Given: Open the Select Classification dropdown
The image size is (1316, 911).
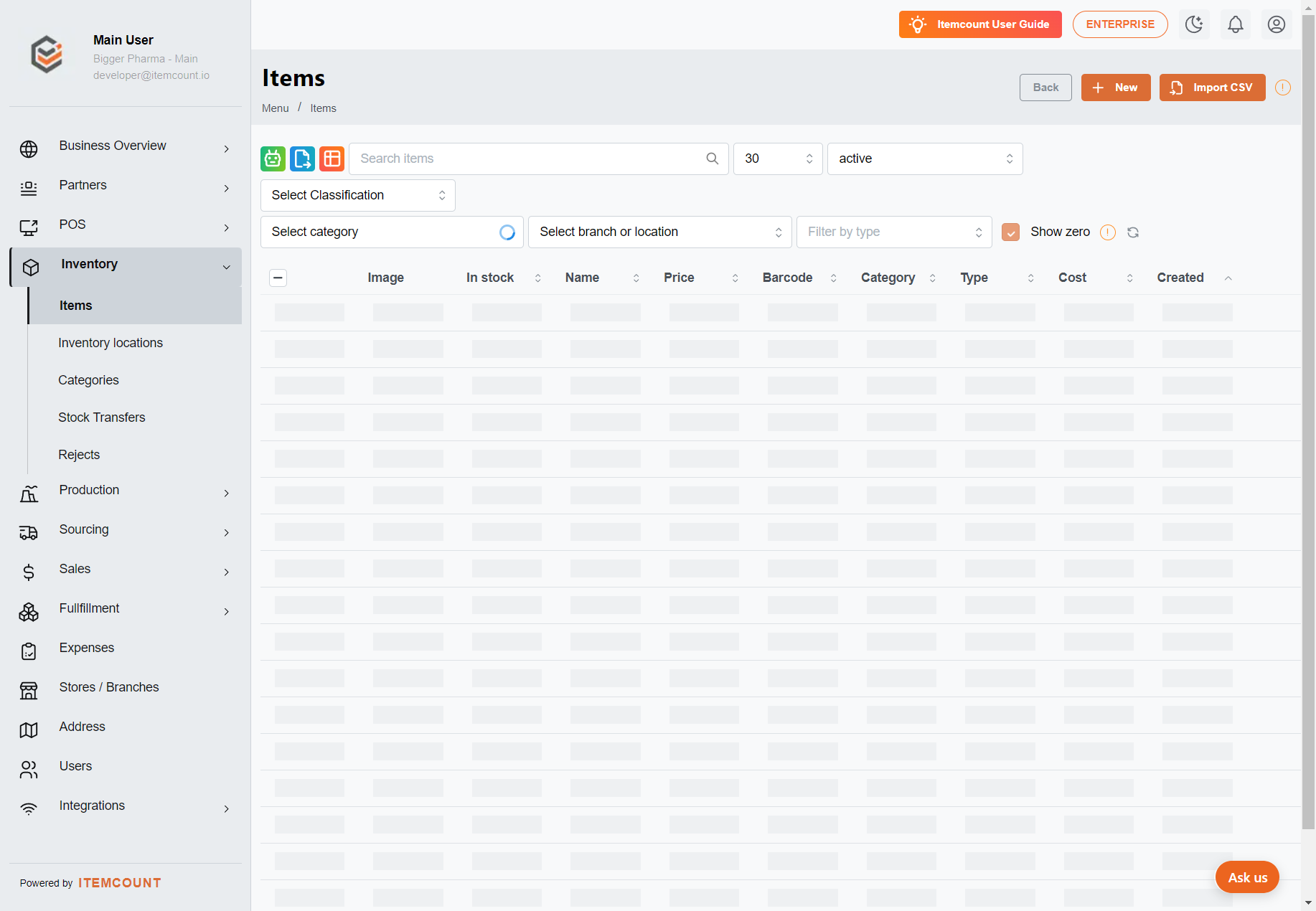Looking at the screenshot, I should (357, 195).
